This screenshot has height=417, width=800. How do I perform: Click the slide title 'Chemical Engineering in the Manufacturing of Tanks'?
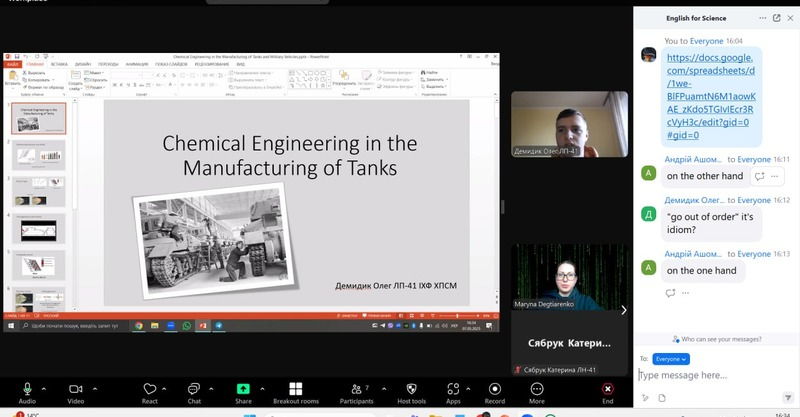[290, 155]
